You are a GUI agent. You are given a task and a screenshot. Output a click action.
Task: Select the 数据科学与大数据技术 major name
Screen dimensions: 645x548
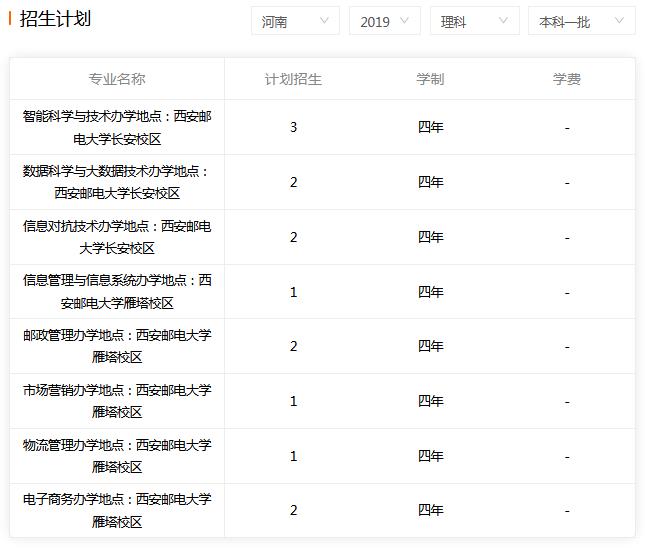point(117,182)
